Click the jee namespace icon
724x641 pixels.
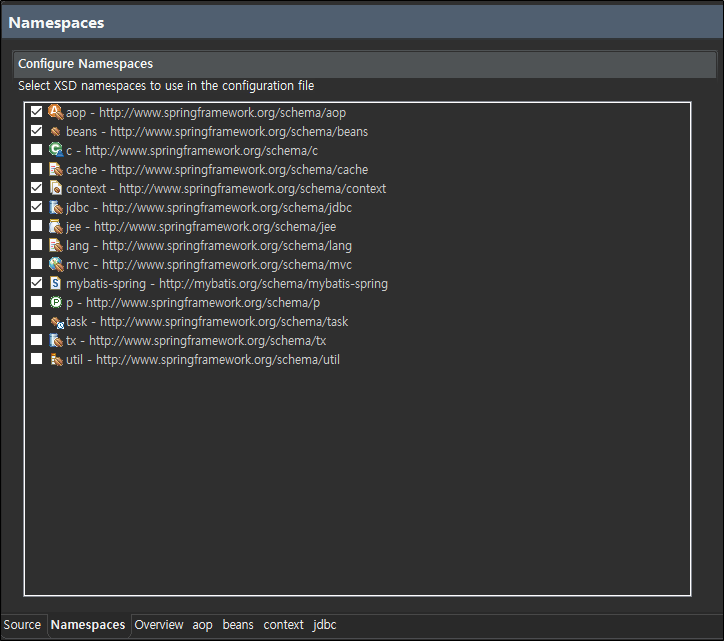coord(55,226)
